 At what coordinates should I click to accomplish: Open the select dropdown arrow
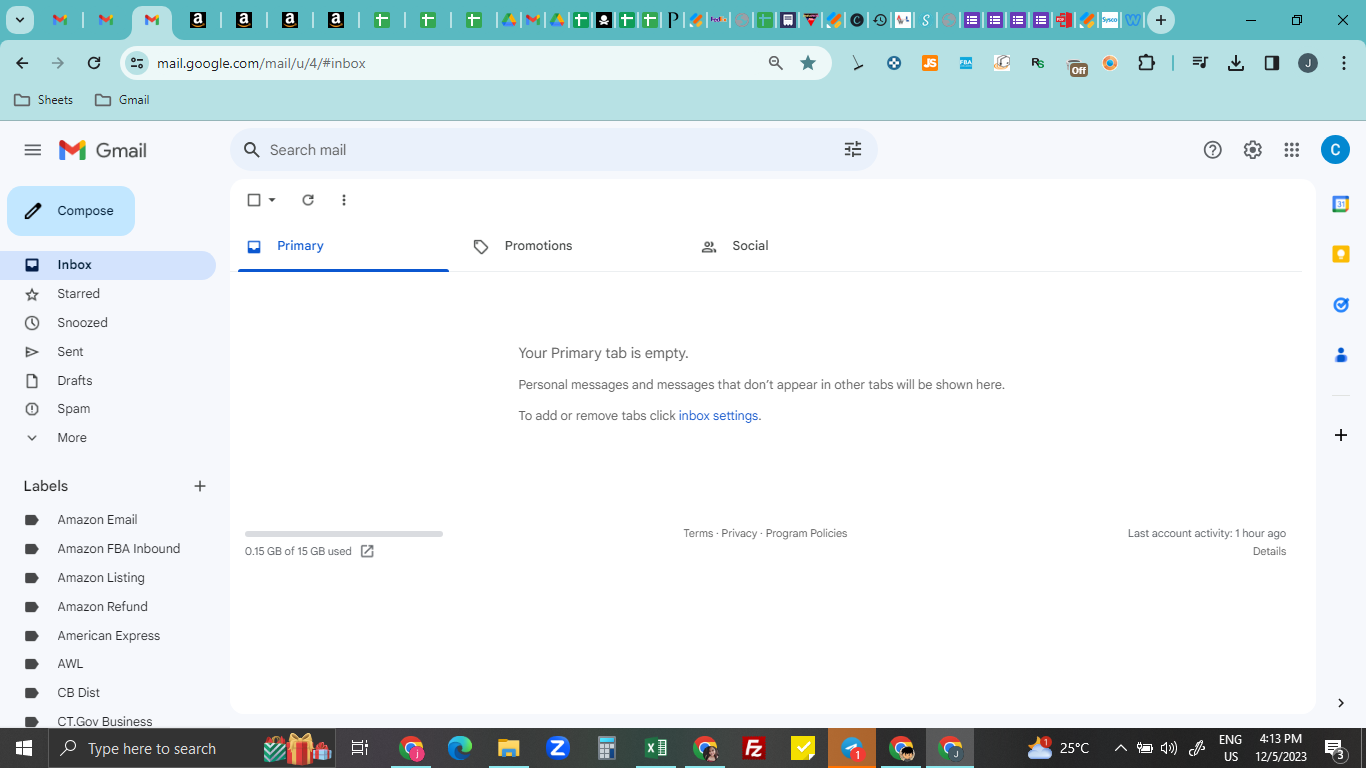point(272,200)
